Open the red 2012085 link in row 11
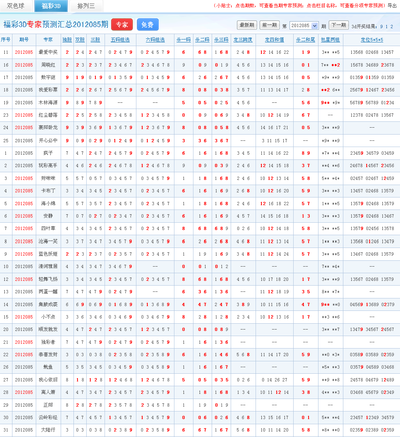The image size is (400, 437). (x=24, y=52)
